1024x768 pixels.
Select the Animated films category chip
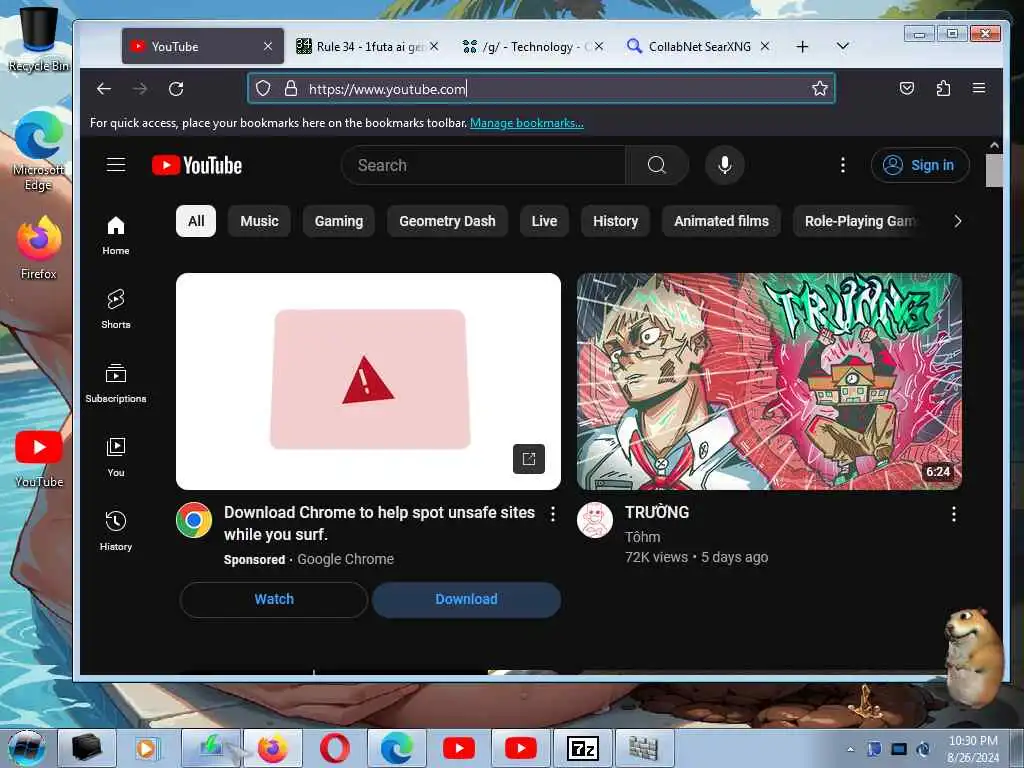coord(721,221)
